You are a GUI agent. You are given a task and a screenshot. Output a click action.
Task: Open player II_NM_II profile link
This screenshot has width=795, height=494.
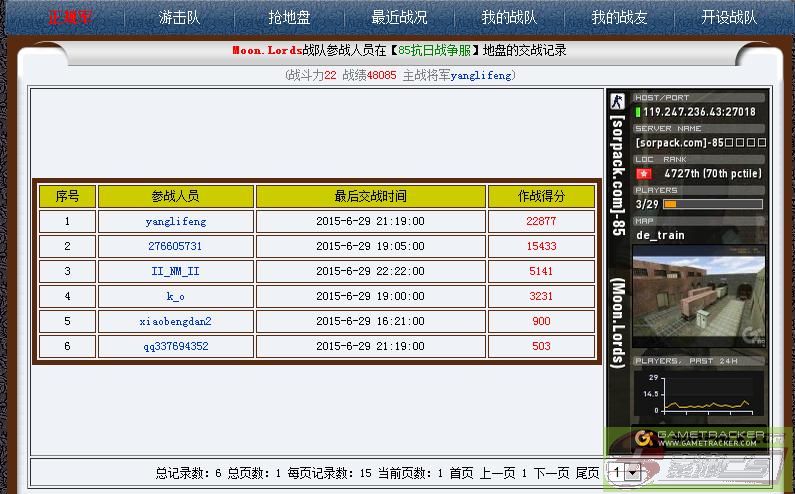175,271
